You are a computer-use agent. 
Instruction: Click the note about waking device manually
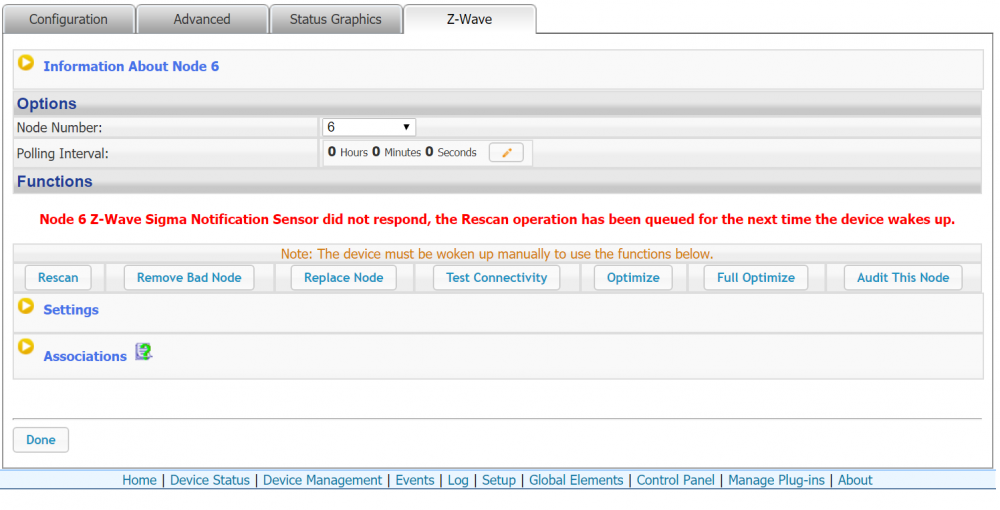click(497, 254)
